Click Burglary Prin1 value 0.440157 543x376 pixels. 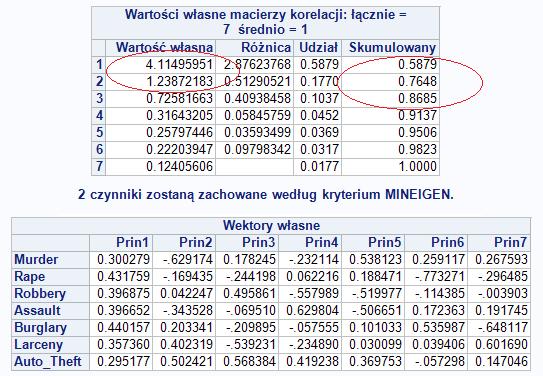click(123, 327)
